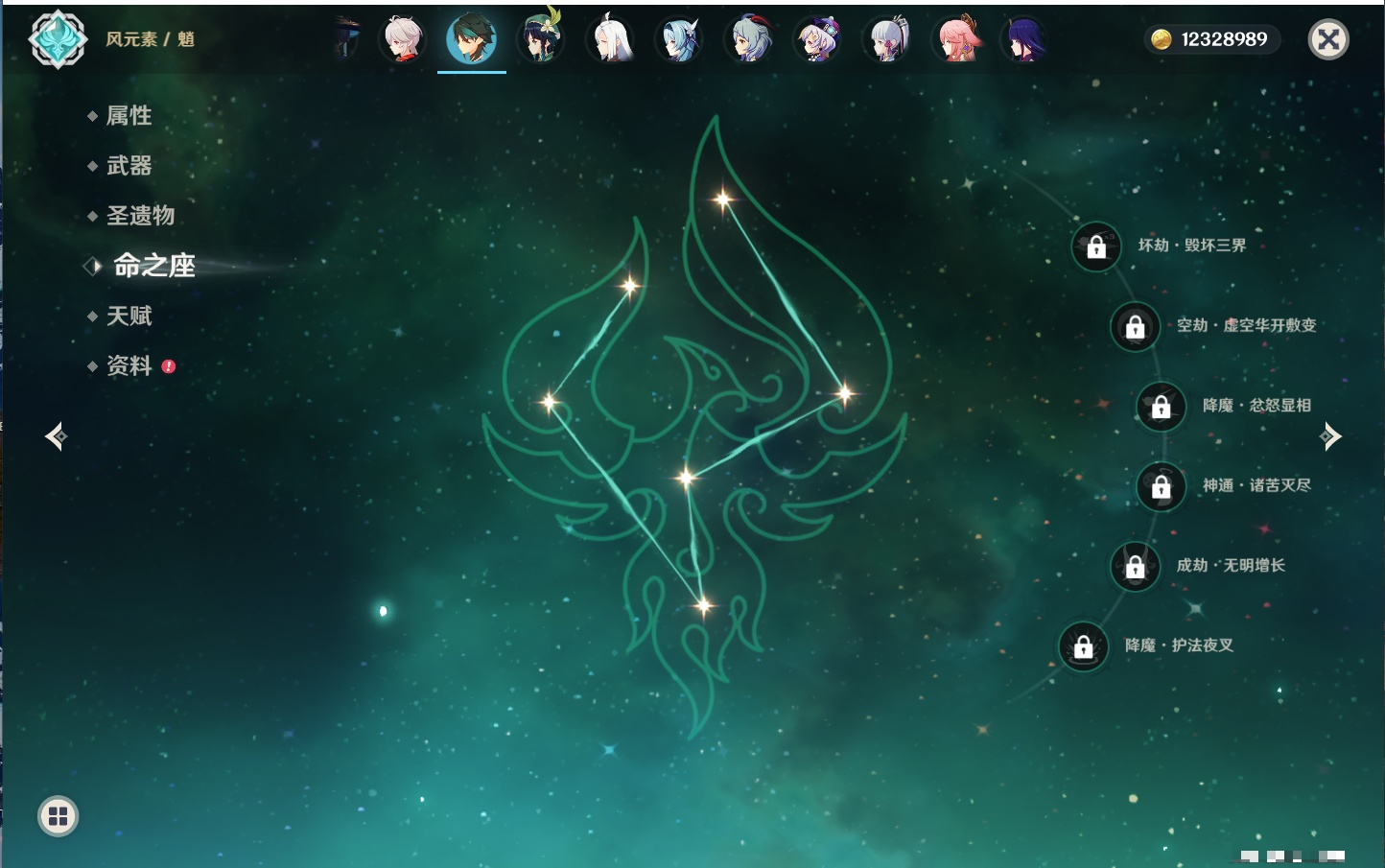1385x868 pixels.
Task: Go to previous character with left arrow
Action: [x=56, y=436]
